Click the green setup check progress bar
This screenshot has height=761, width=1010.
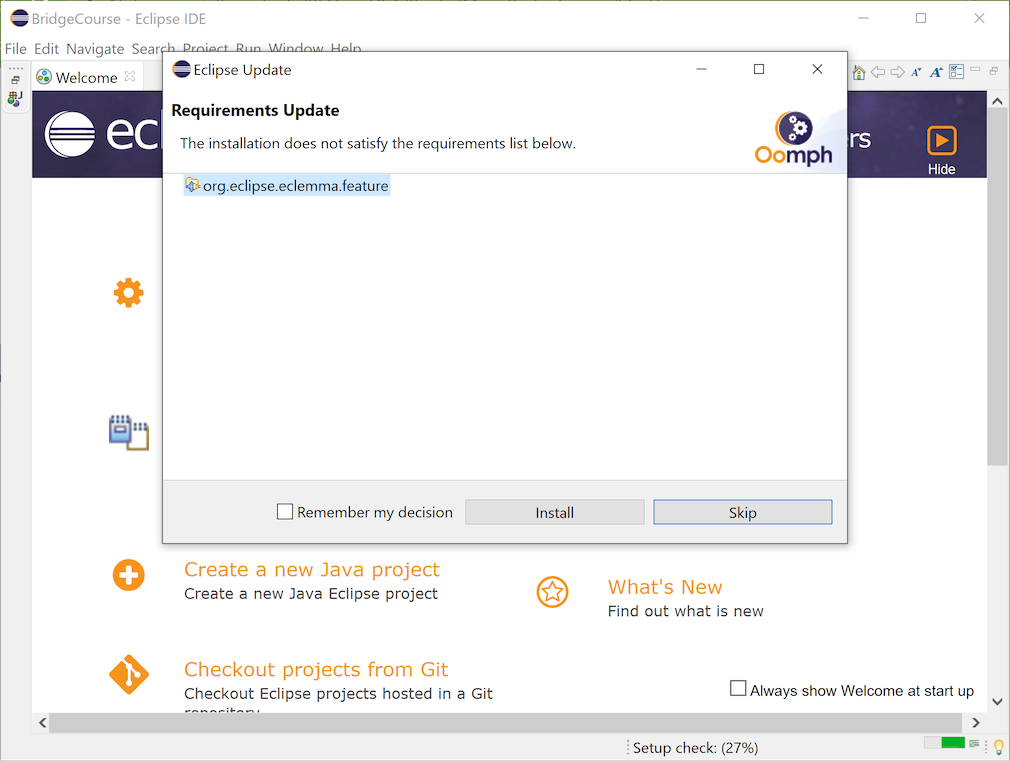[x=952, y=743]
